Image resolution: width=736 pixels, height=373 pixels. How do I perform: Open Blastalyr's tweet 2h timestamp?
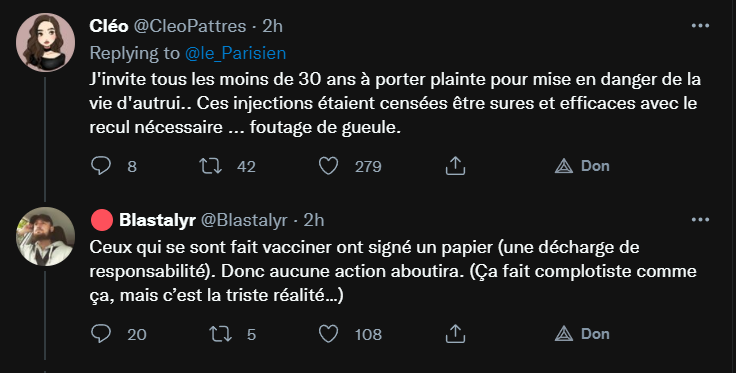(314, 220)
